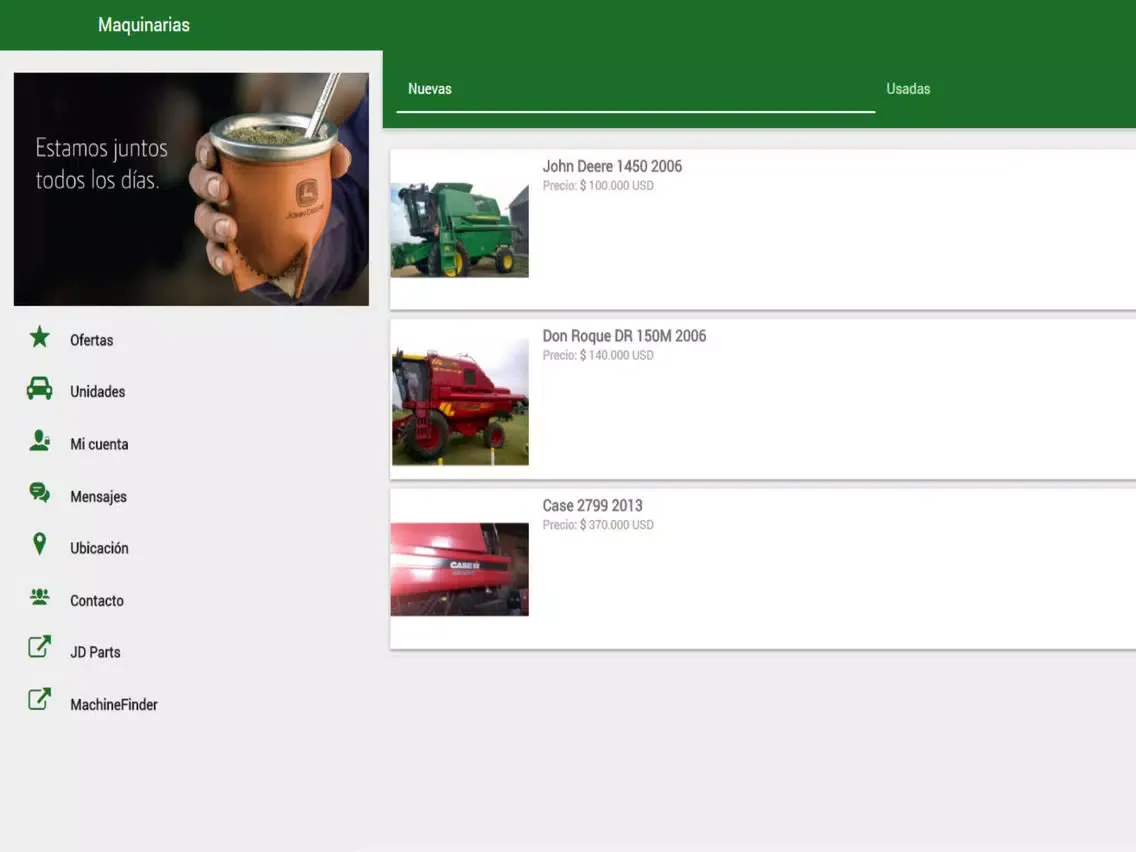Image resolution: width=1136 pixels, height=852 pixels.
Task: Open the Ofertas menu entry
Action: tap(91, 341)
